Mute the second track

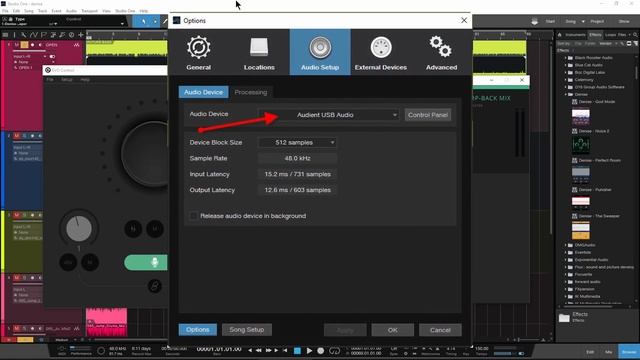(17, 136)
